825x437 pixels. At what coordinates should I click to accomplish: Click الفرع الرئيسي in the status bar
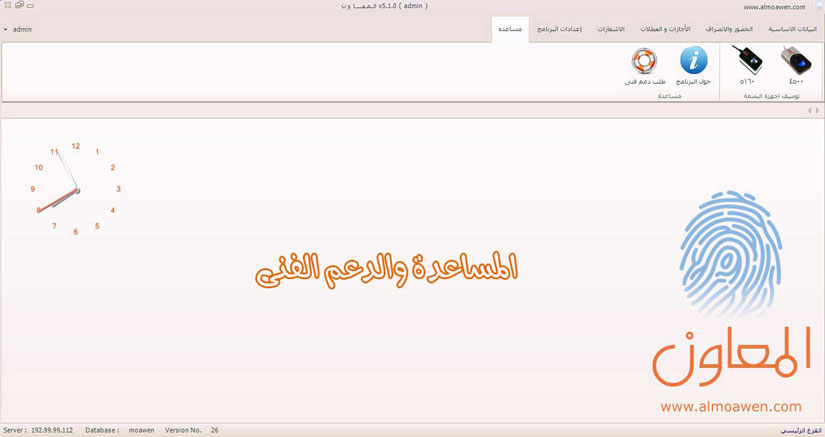click(800, 431)
